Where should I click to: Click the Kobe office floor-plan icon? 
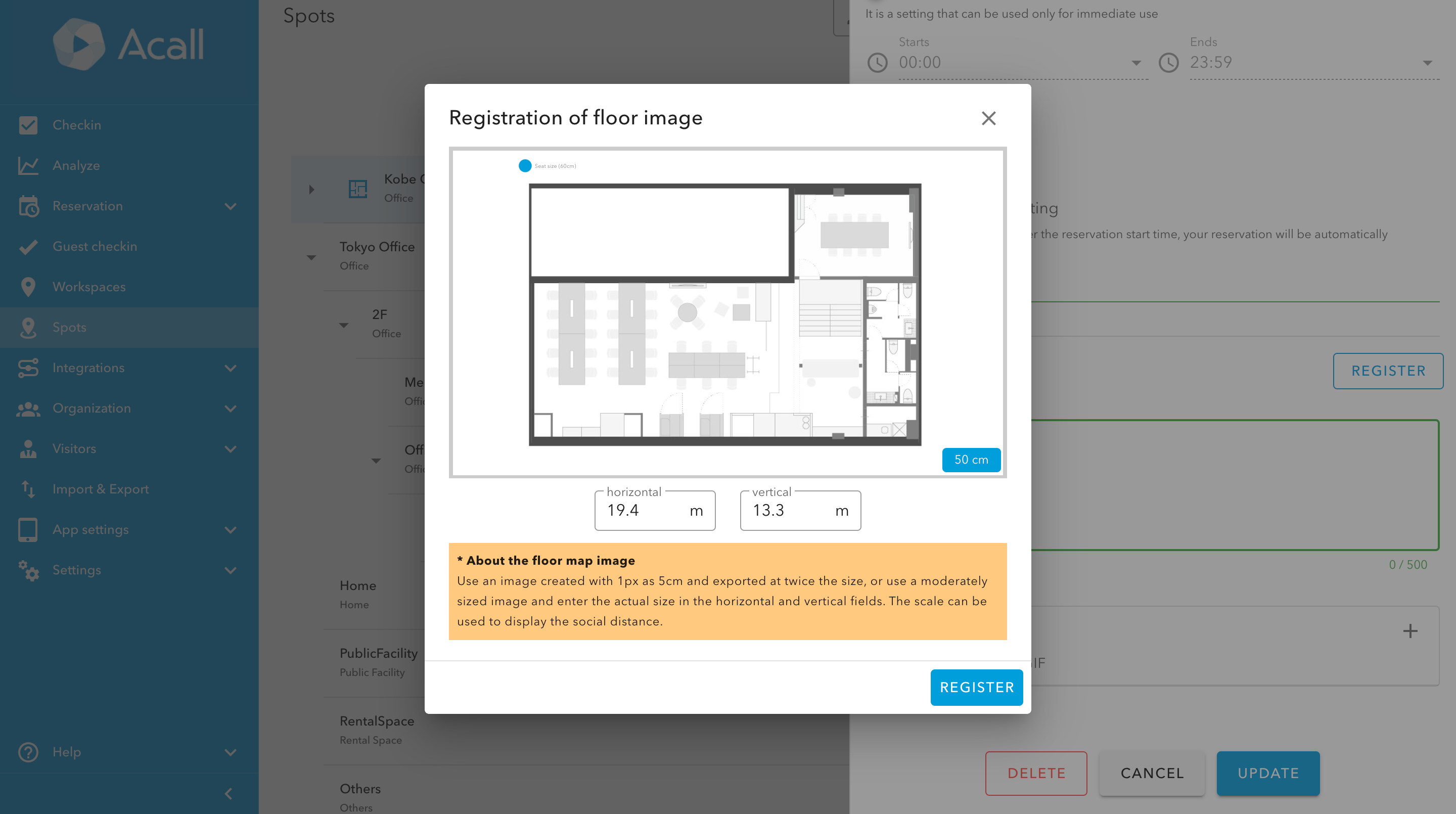tap(358, 189)
